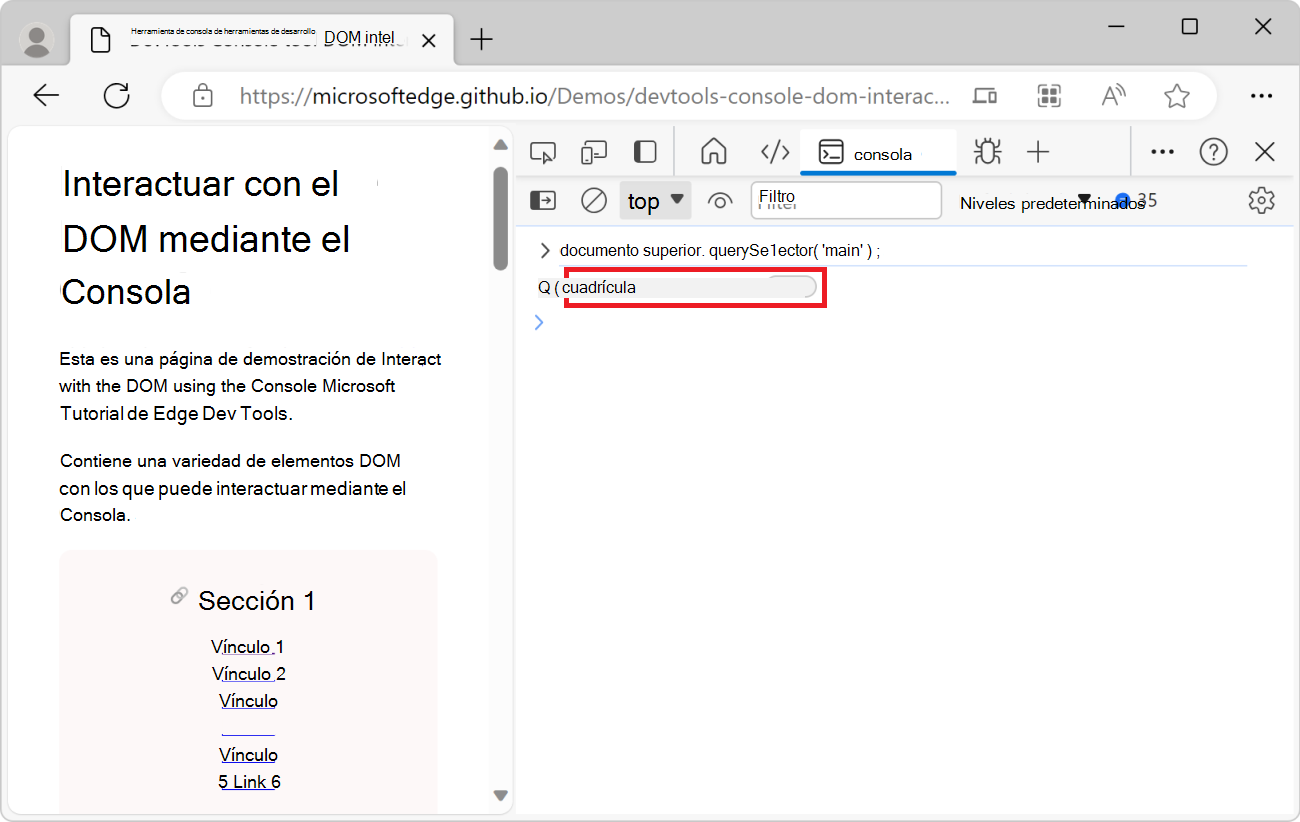Expand the querySelector console log entry
This screenshot has height=822, width=1300.
[x=545, y=250]
